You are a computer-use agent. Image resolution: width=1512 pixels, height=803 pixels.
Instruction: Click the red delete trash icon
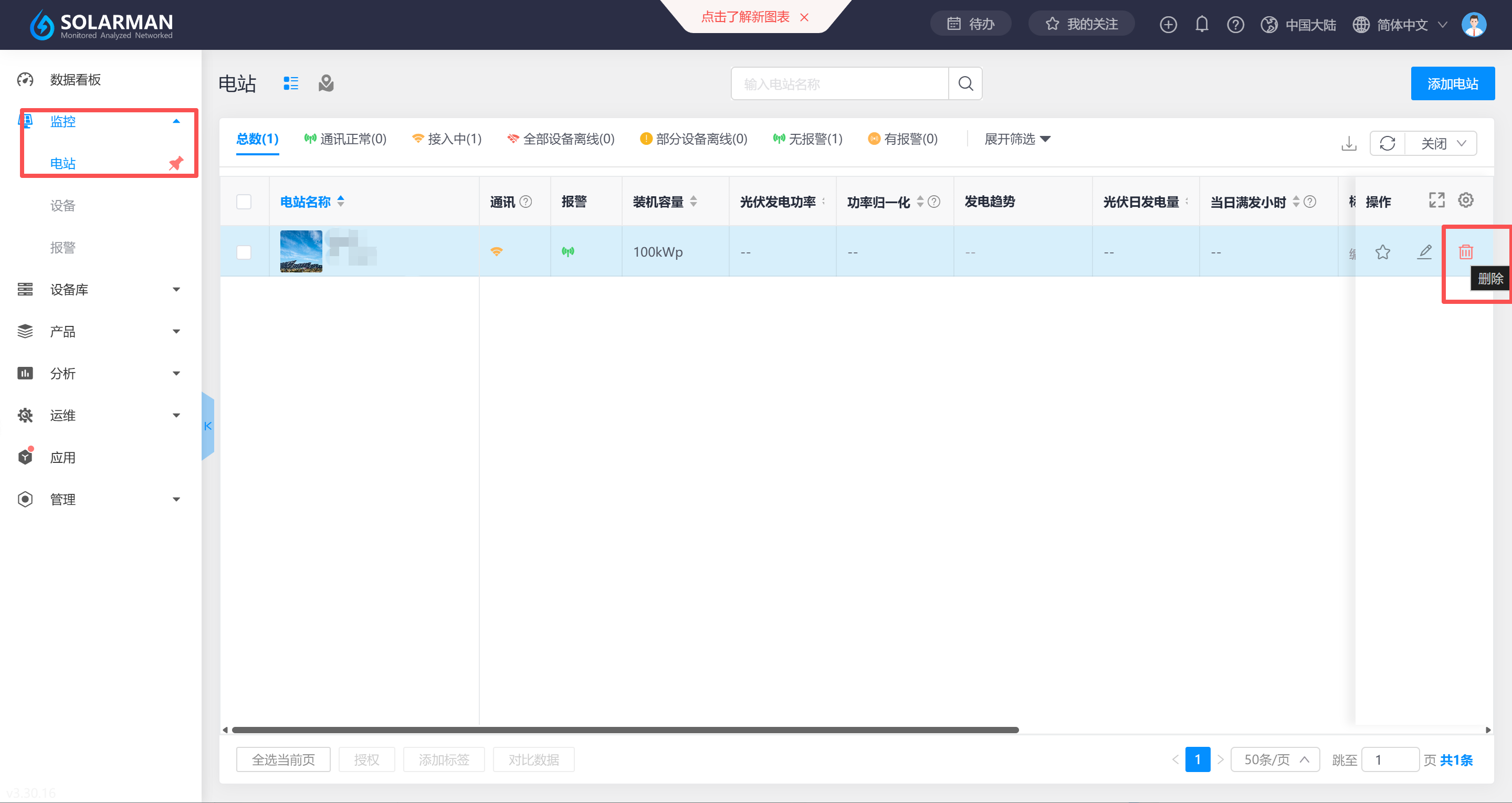coord(1465,252)
